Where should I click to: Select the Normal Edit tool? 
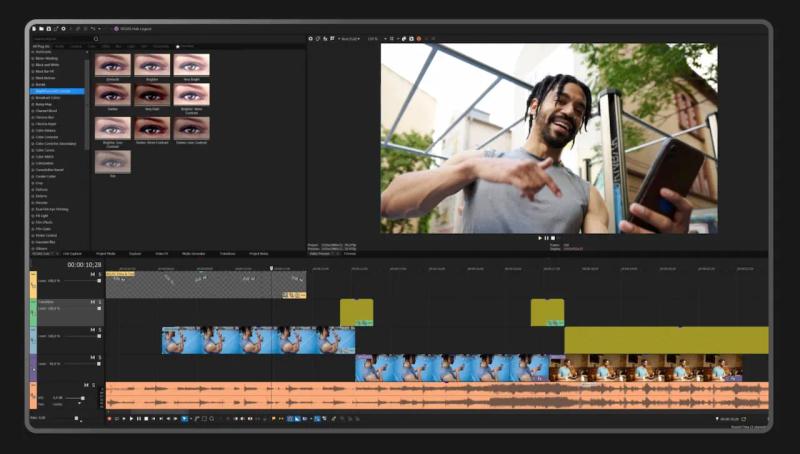tap(184, 418)
